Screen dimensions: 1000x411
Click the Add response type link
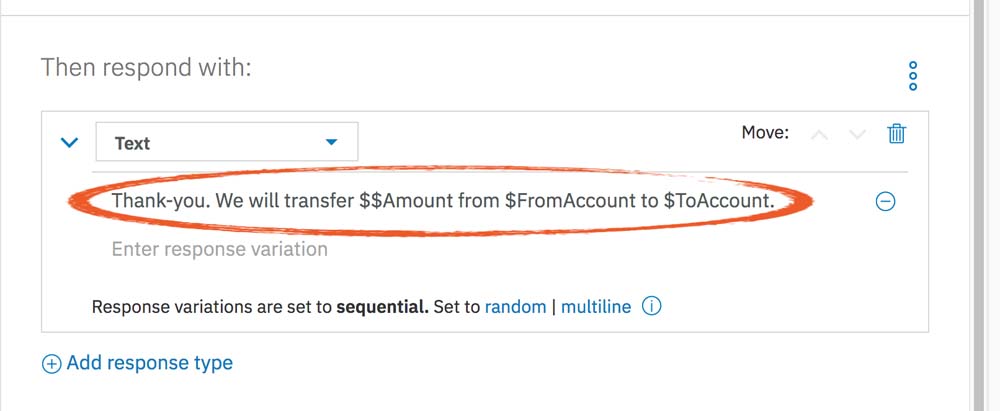(x=149, y=363)
